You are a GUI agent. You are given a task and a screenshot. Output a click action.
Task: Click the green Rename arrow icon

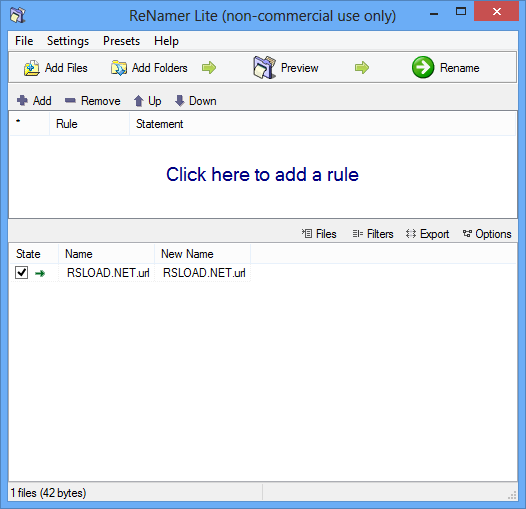click(x=423, y=67)
